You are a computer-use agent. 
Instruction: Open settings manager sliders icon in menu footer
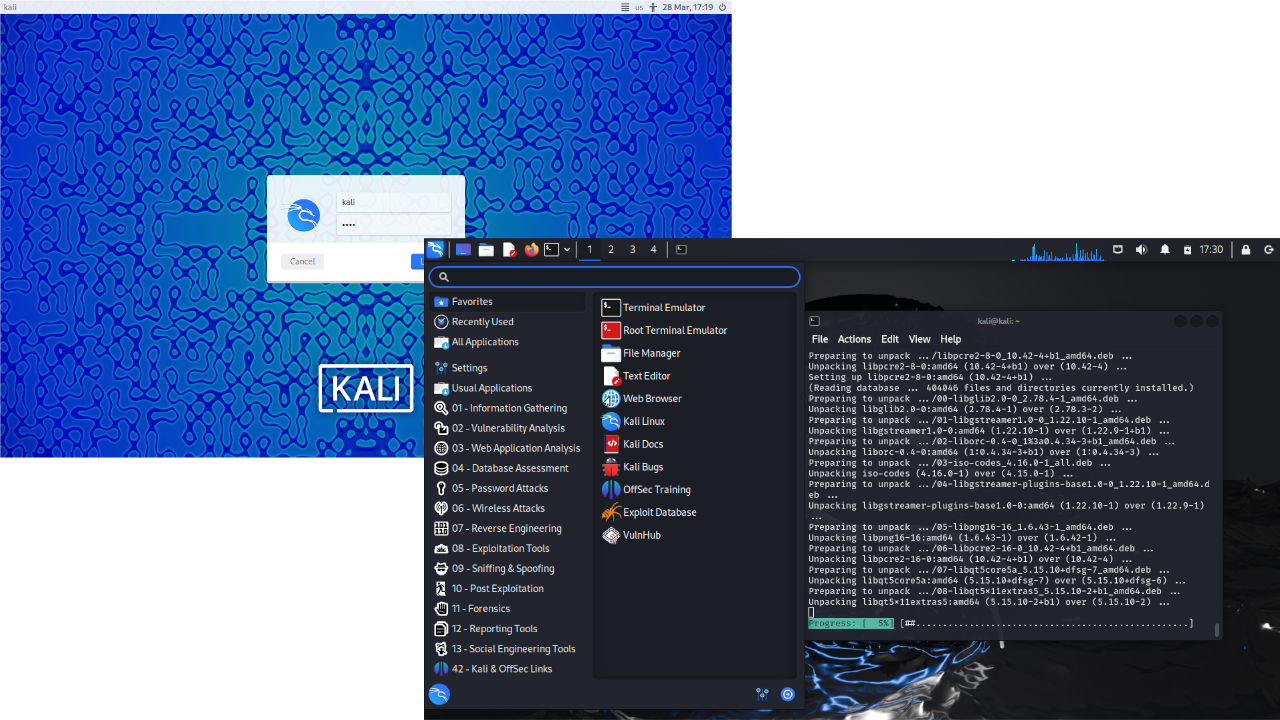[x=762, y=694]
